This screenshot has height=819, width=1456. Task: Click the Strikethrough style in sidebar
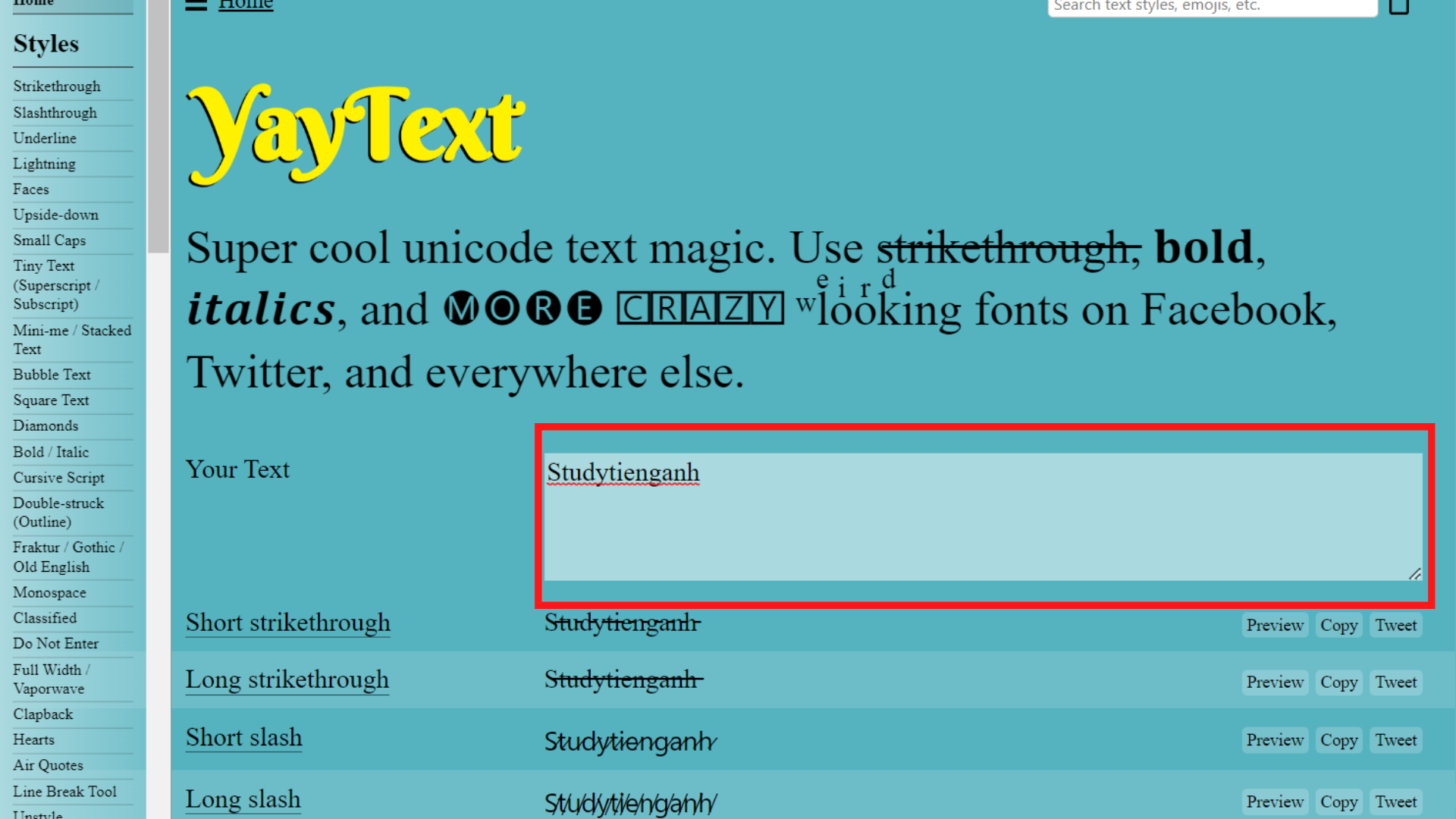tap(56, 86)
